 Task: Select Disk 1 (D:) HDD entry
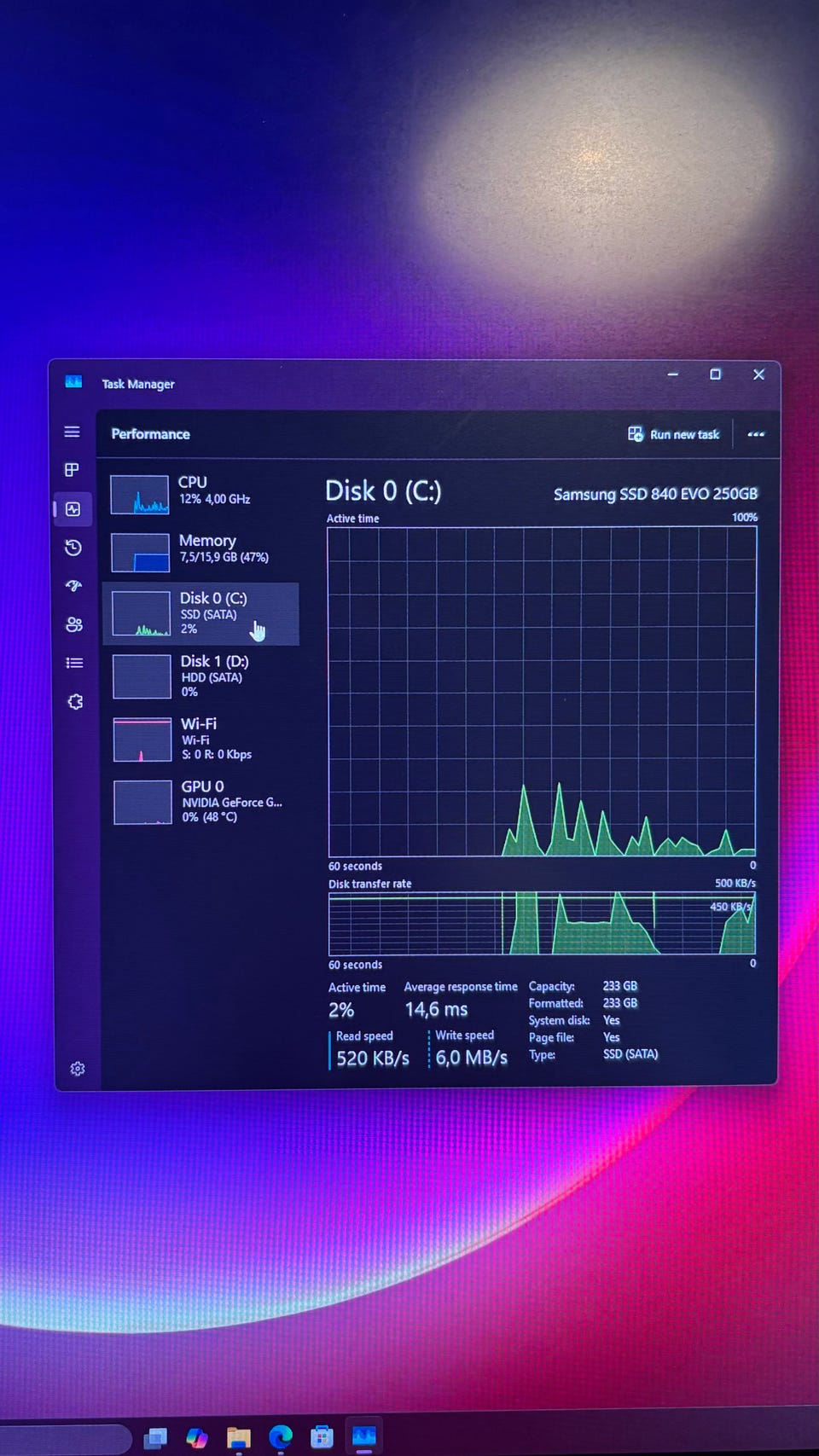[x=201, y=676]
